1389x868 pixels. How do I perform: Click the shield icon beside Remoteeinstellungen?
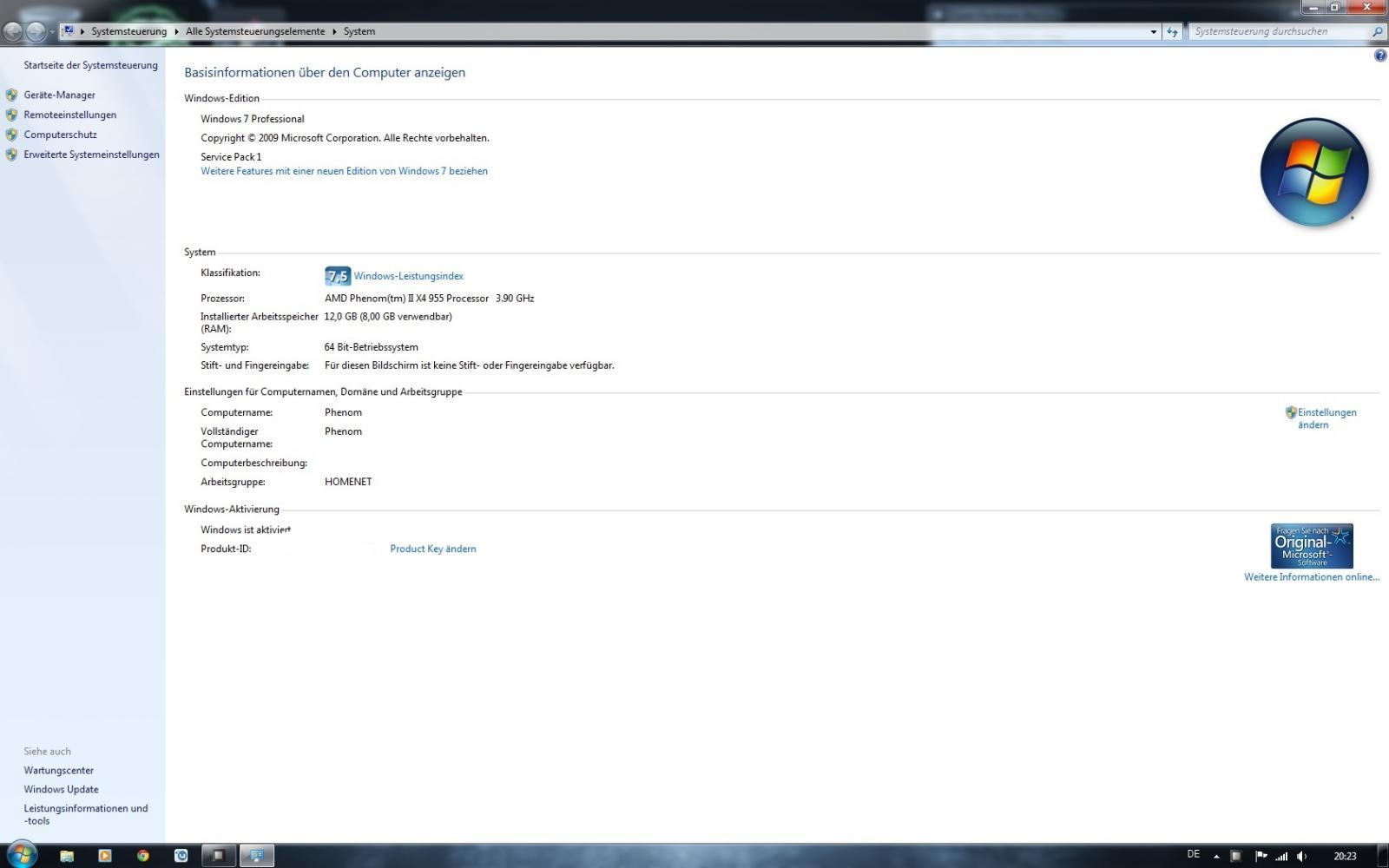pos(11,115)
